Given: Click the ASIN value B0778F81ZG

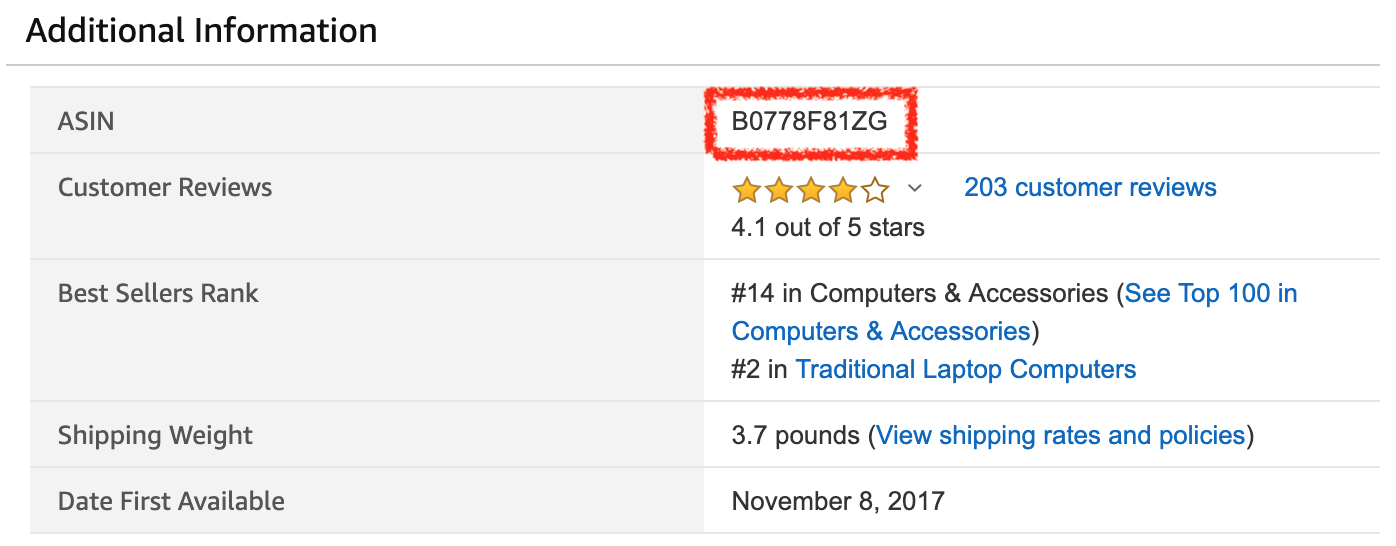Looking at the screenshot, I should [x=810, y=122].
